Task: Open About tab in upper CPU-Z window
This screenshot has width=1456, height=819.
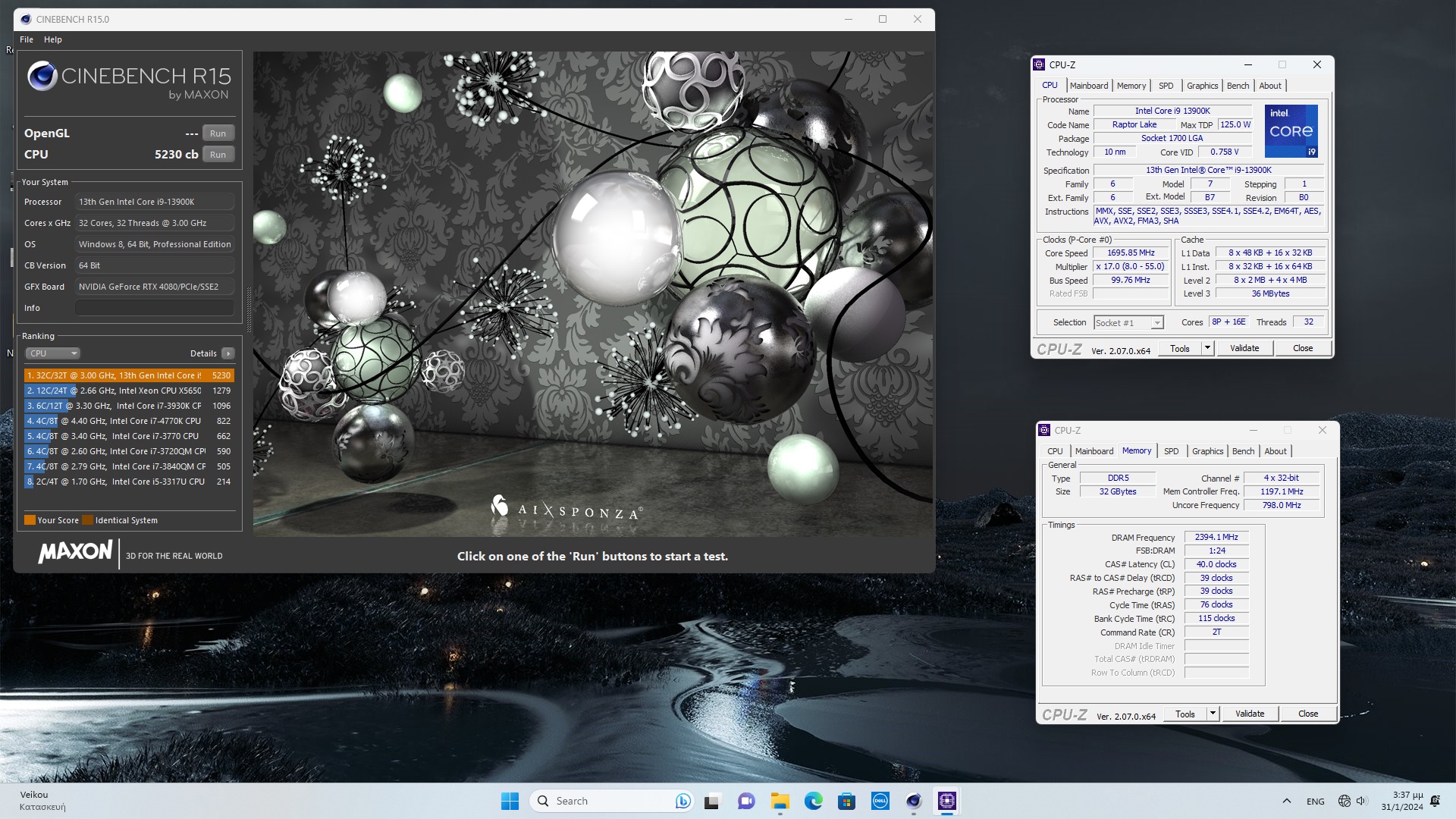Action: click(1270, 86)
